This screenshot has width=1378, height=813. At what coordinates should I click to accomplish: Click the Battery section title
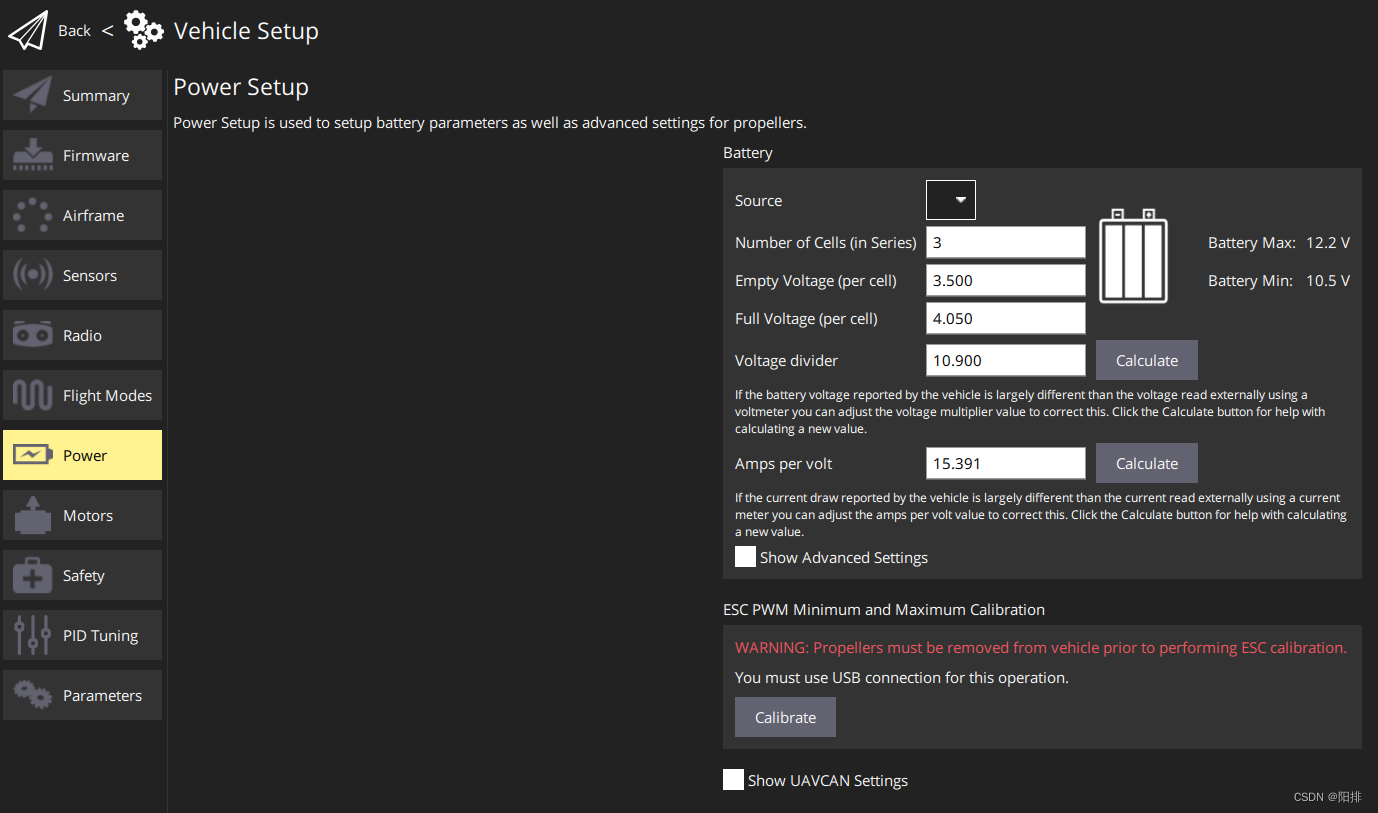(x=748, y=153)
